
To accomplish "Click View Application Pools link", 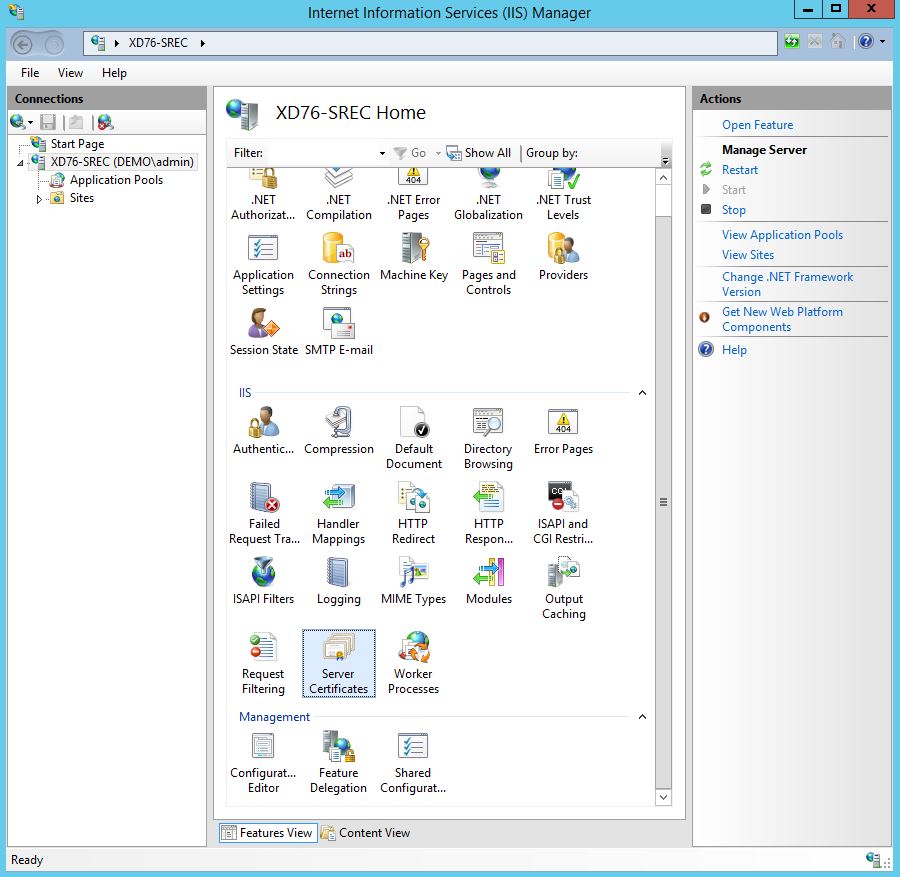I will click(782, 235).
